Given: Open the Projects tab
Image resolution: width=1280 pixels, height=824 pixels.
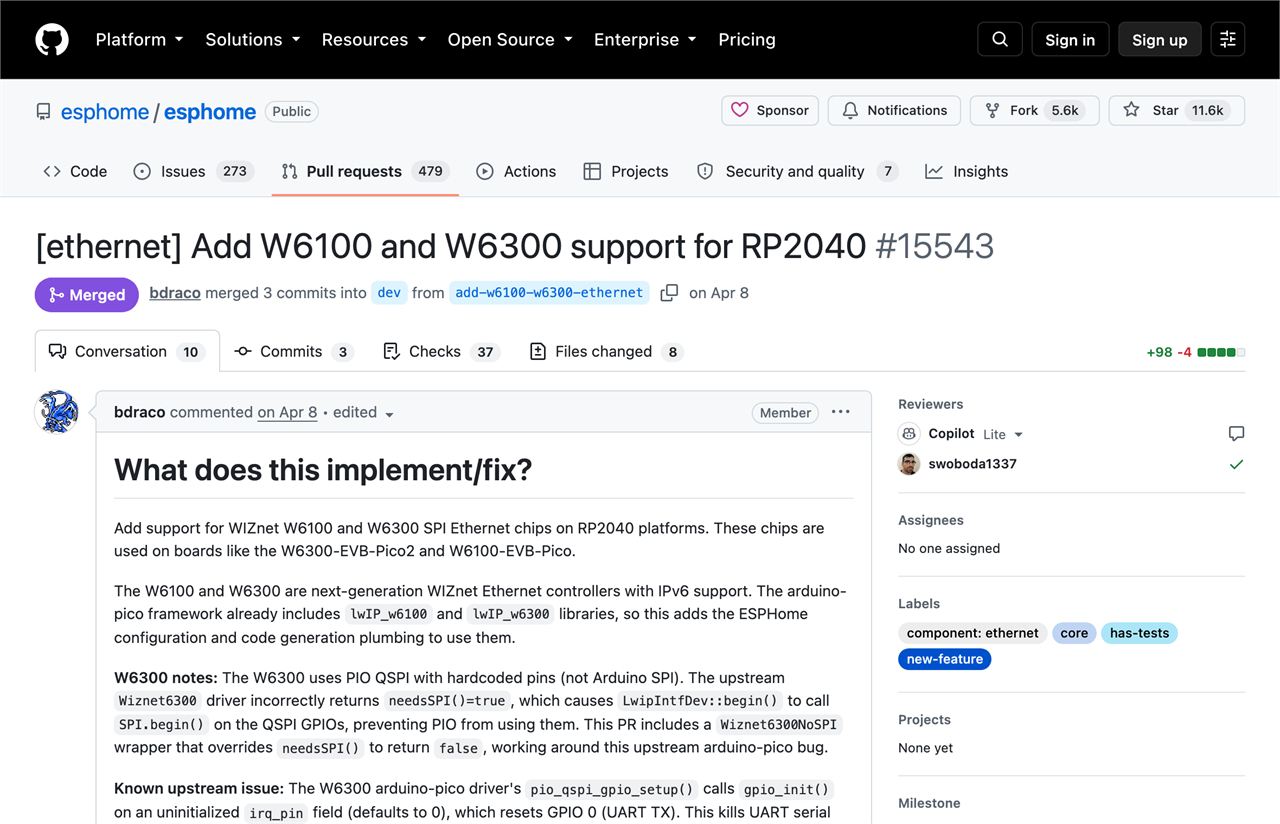Looking at the screenshot, I should [x=626, y=171].
